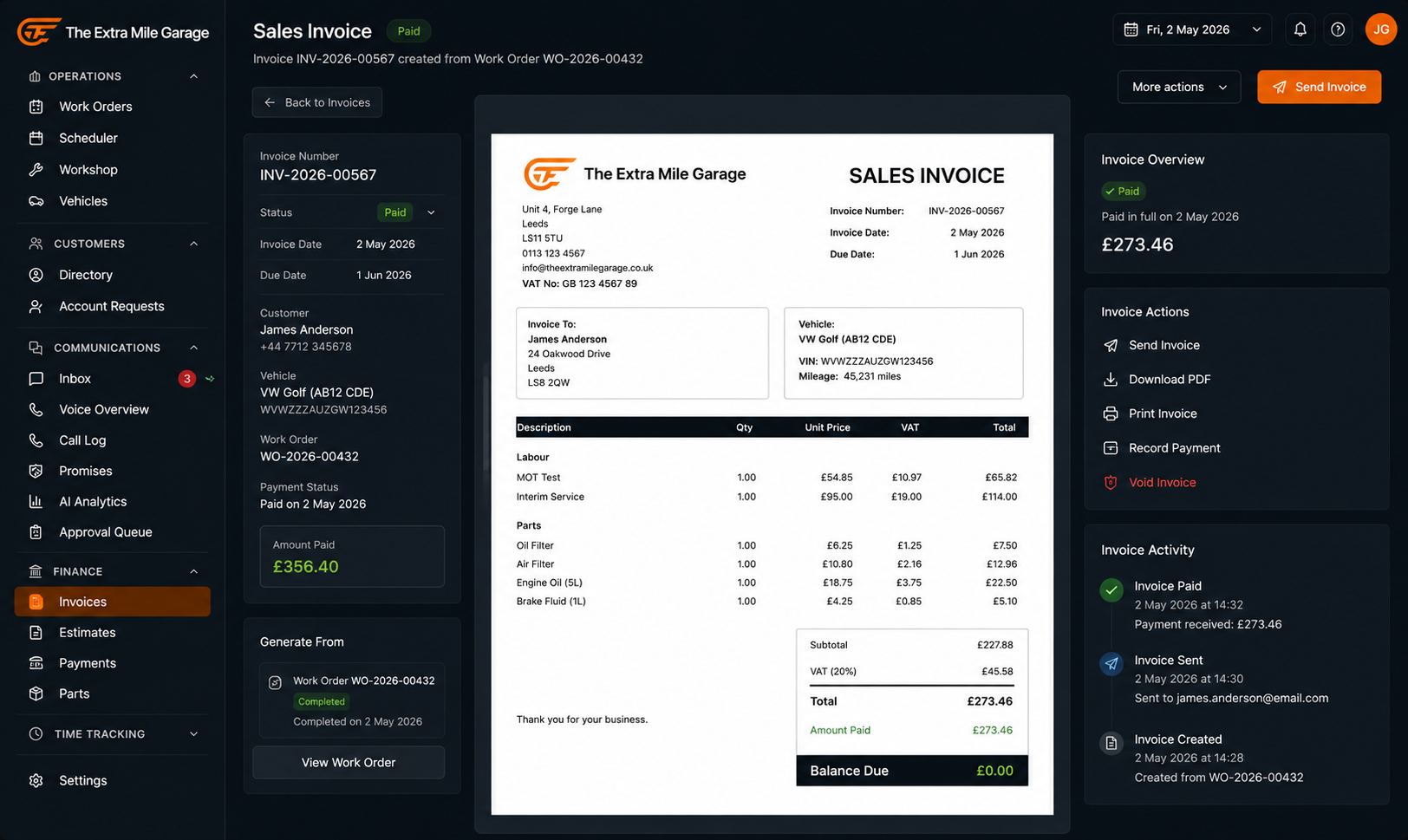Click the AI Analytics chart icon

36,501
